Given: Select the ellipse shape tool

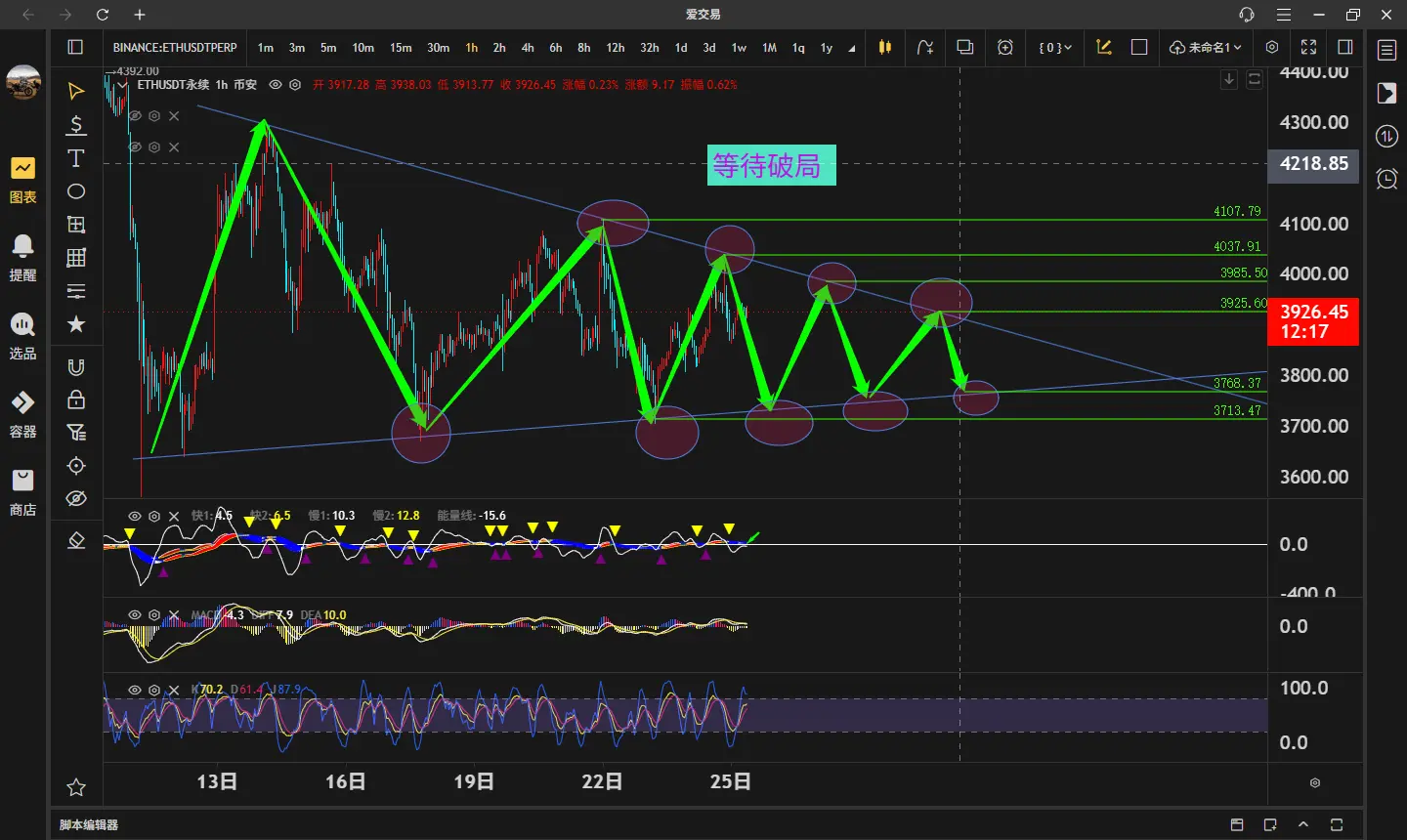Looking at the screenshot, I should click(76, 191).
